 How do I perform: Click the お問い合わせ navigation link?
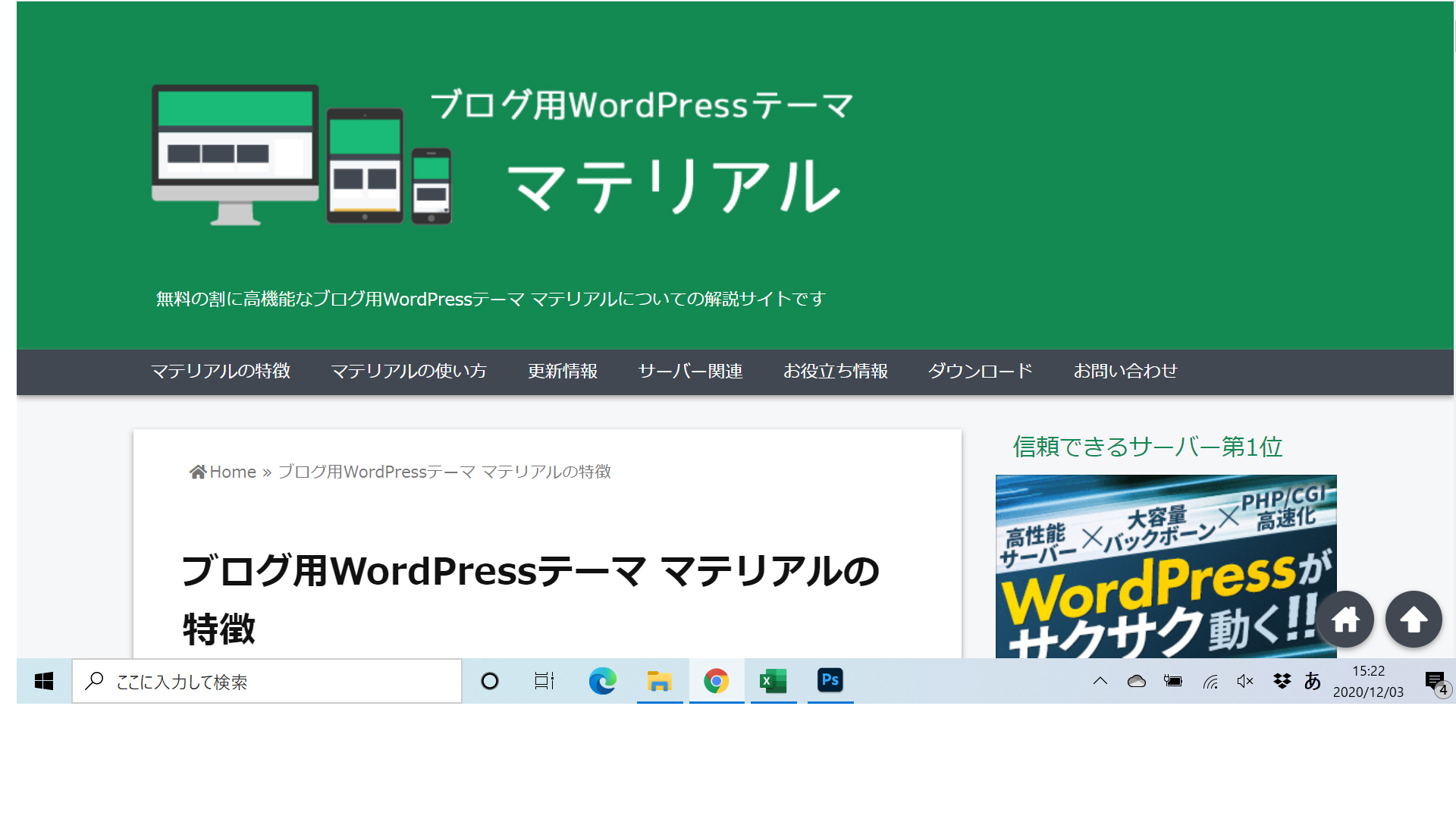tap(1125, 371)
